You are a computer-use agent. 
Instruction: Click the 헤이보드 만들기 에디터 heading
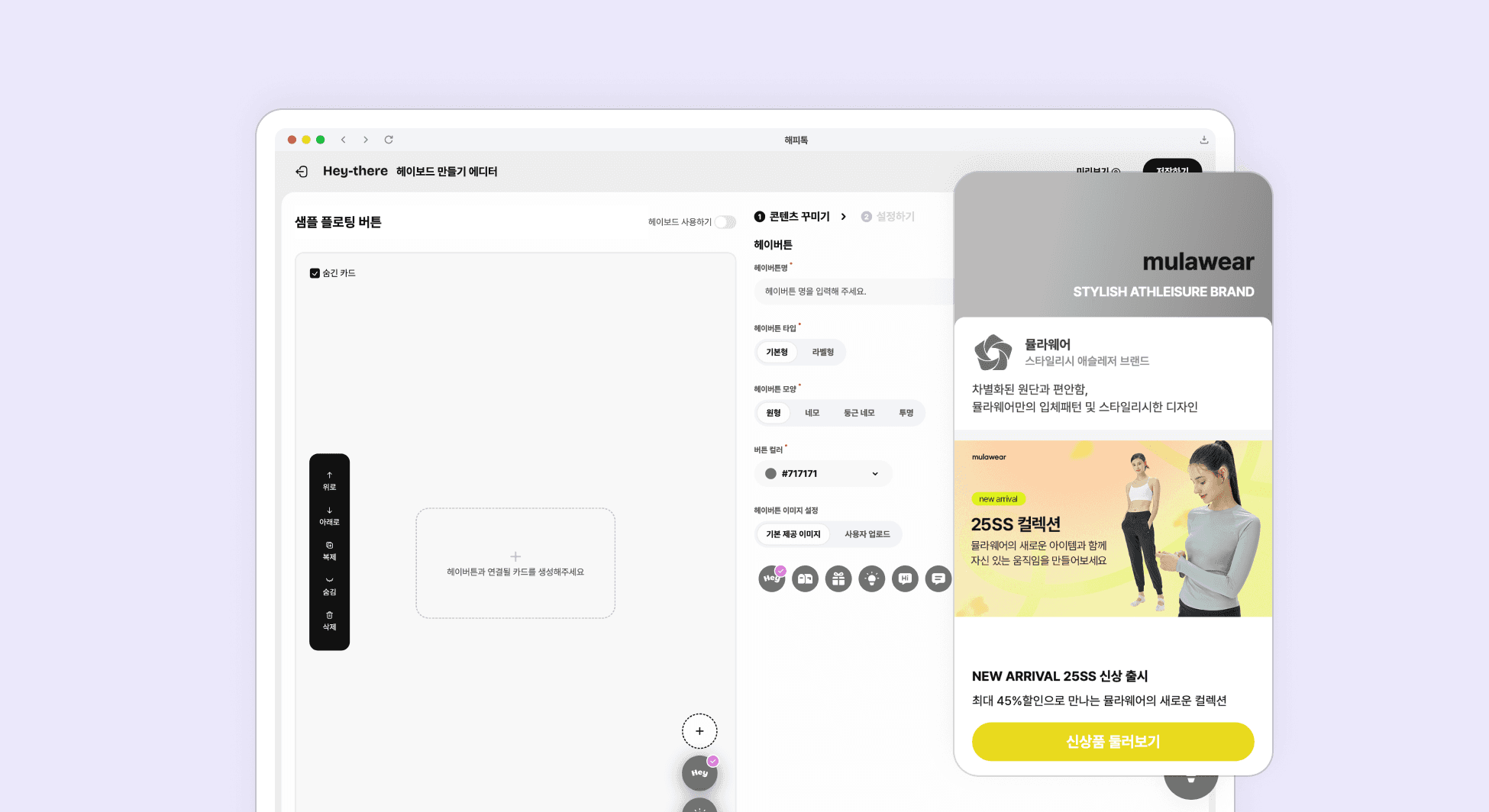point(447,172)
